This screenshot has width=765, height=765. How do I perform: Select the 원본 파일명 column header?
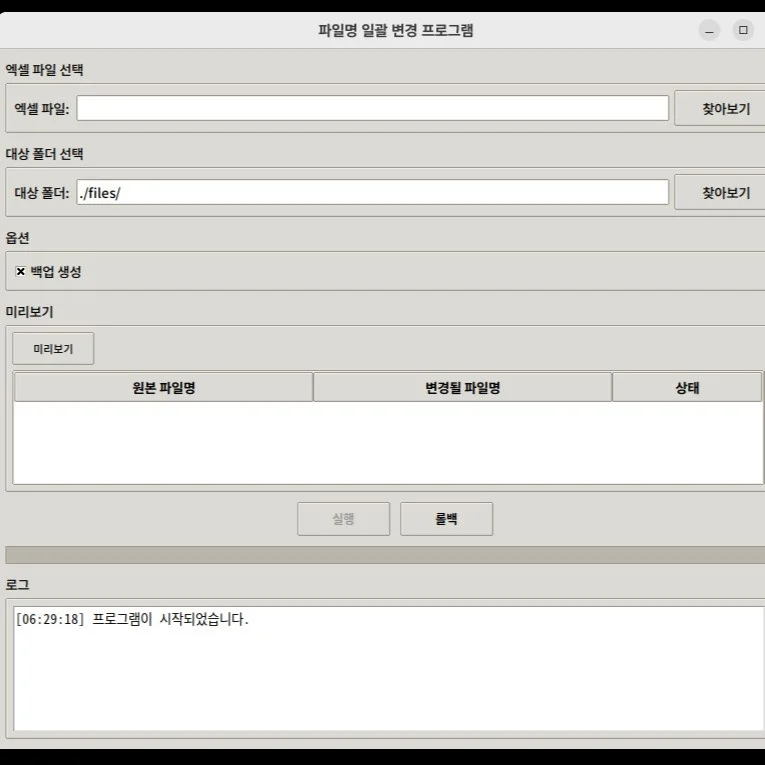(163, 387)
